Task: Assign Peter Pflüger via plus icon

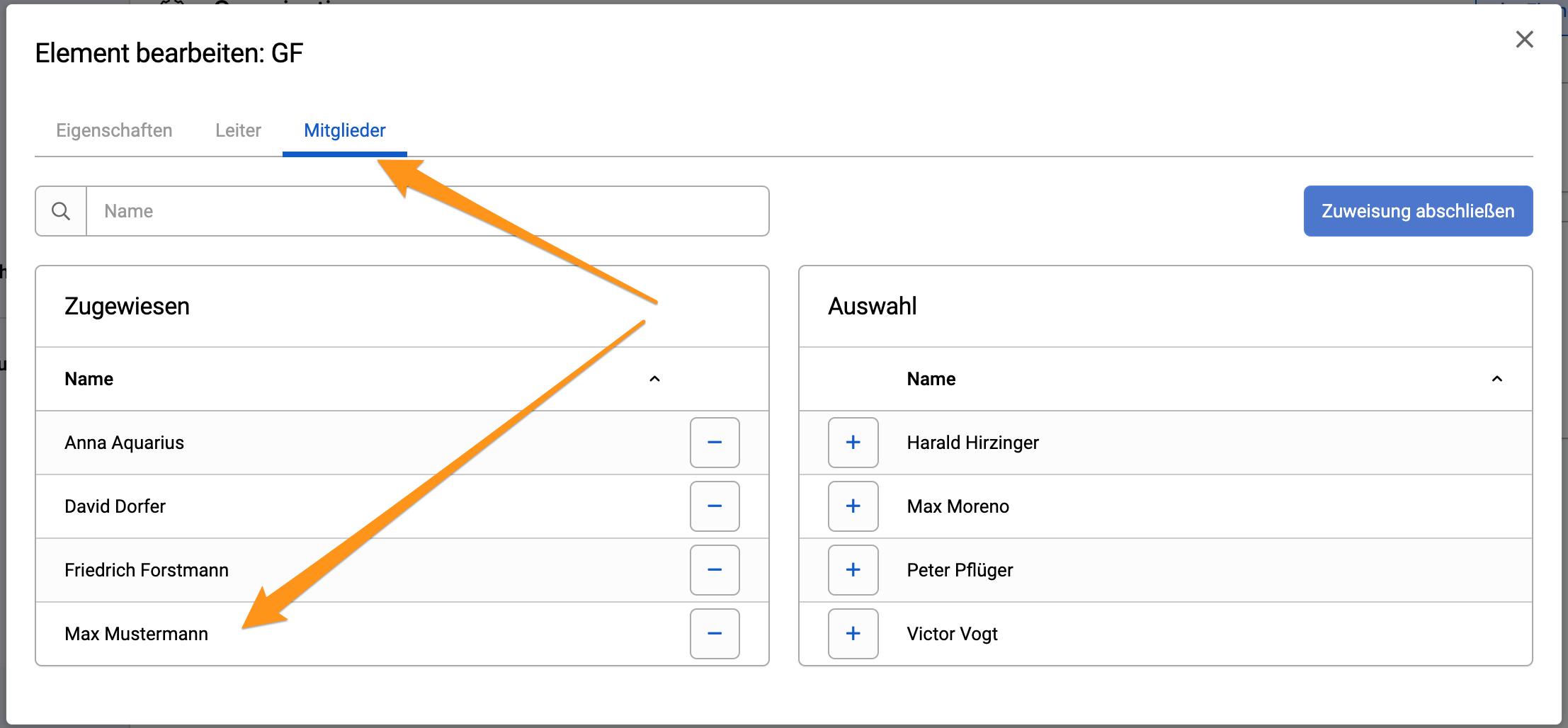Action: (x=853, y=570)
